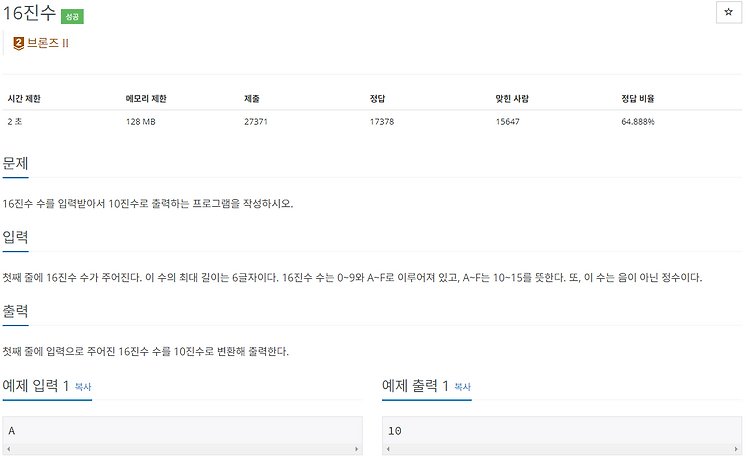Click left arrow of example output scrollbar

coord(388,449)
